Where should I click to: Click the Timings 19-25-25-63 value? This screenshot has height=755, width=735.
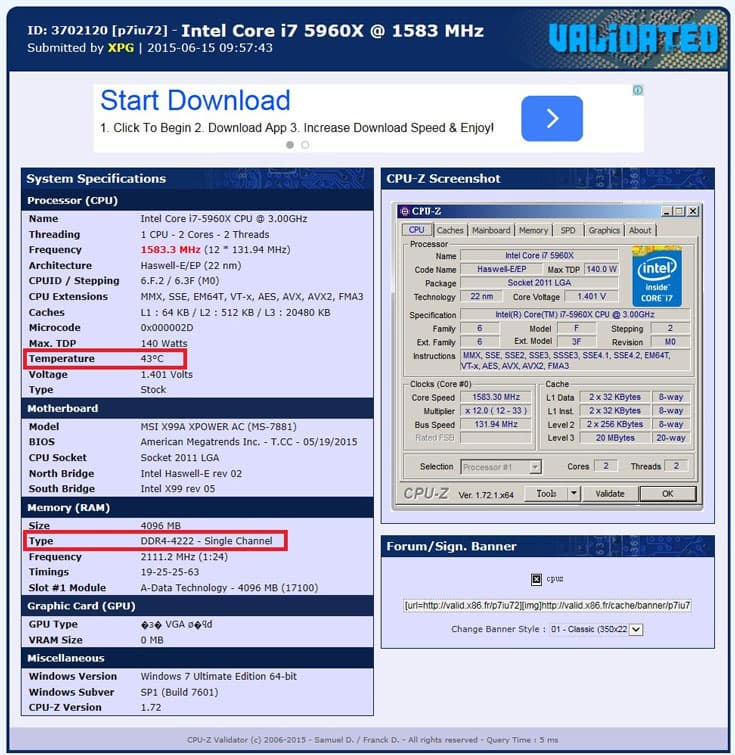(170, 572)
